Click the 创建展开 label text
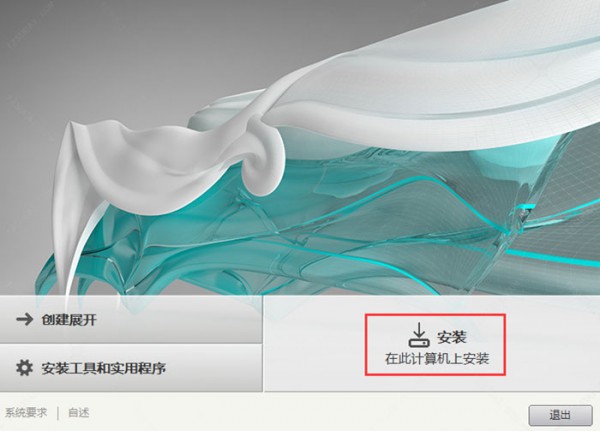600x431 pixels. (x=69, y=320)
